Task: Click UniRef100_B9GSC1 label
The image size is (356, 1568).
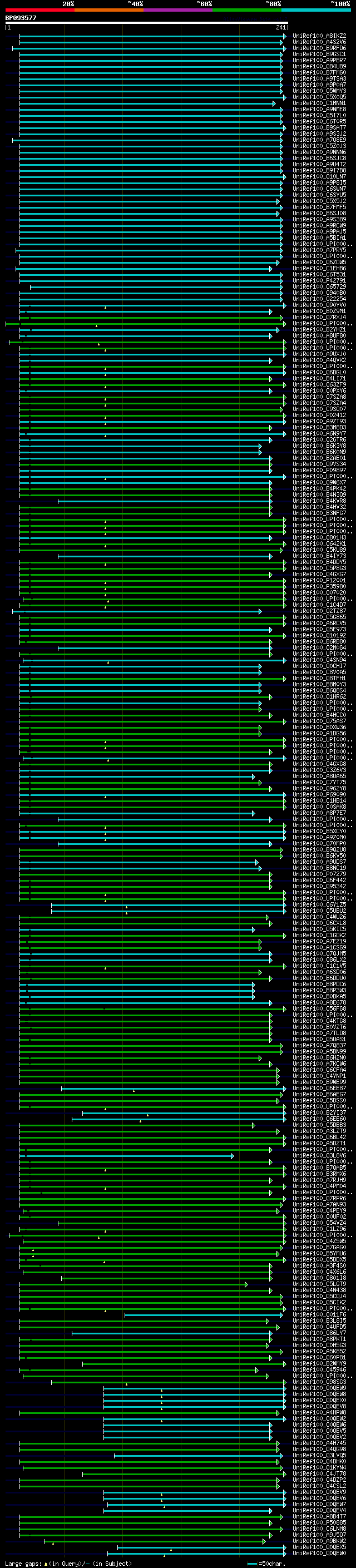Action: (x=319, y=54)
